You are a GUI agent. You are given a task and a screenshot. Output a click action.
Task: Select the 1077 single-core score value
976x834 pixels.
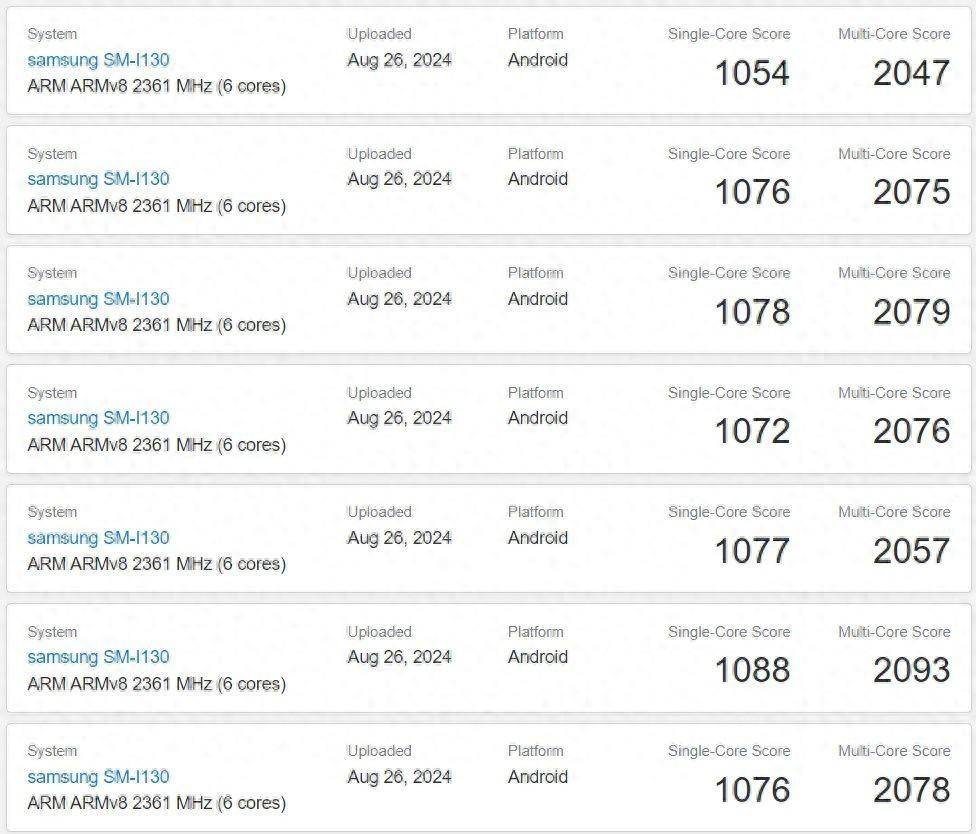coord(752,551)
